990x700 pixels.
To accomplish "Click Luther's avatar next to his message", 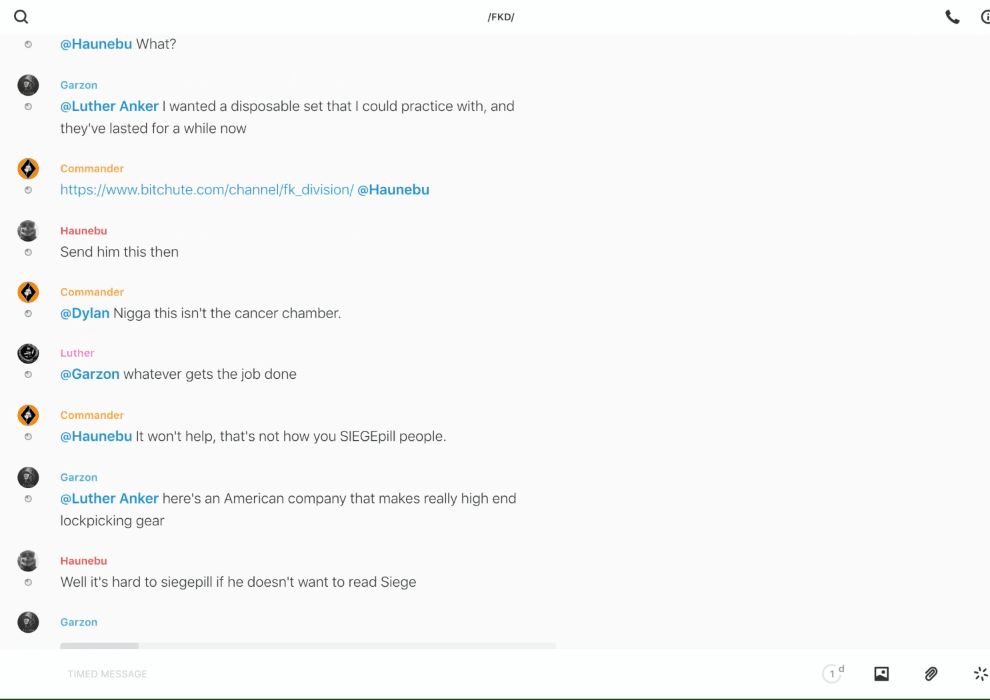I will [28, 353].
